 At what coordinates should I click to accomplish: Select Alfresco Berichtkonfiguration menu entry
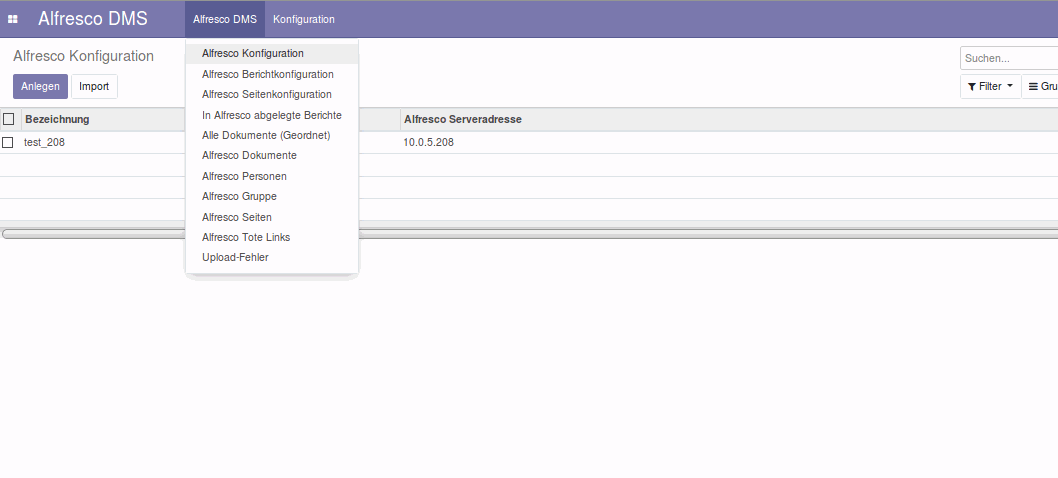272,74
